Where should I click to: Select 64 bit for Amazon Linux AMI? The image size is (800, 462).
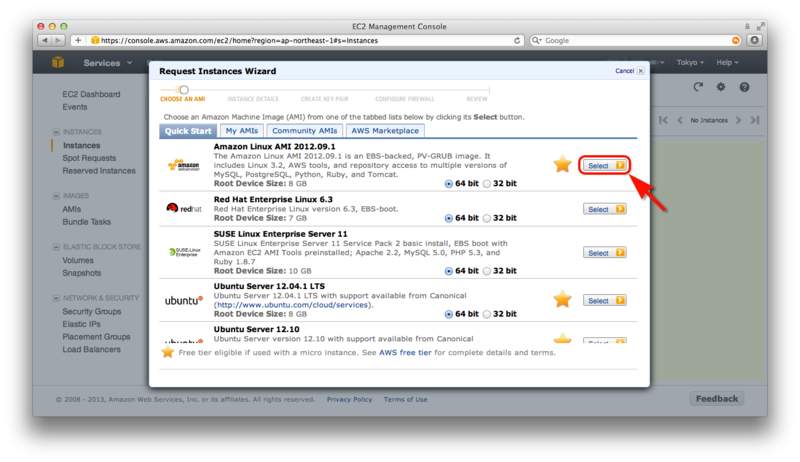tap(448, 184)
